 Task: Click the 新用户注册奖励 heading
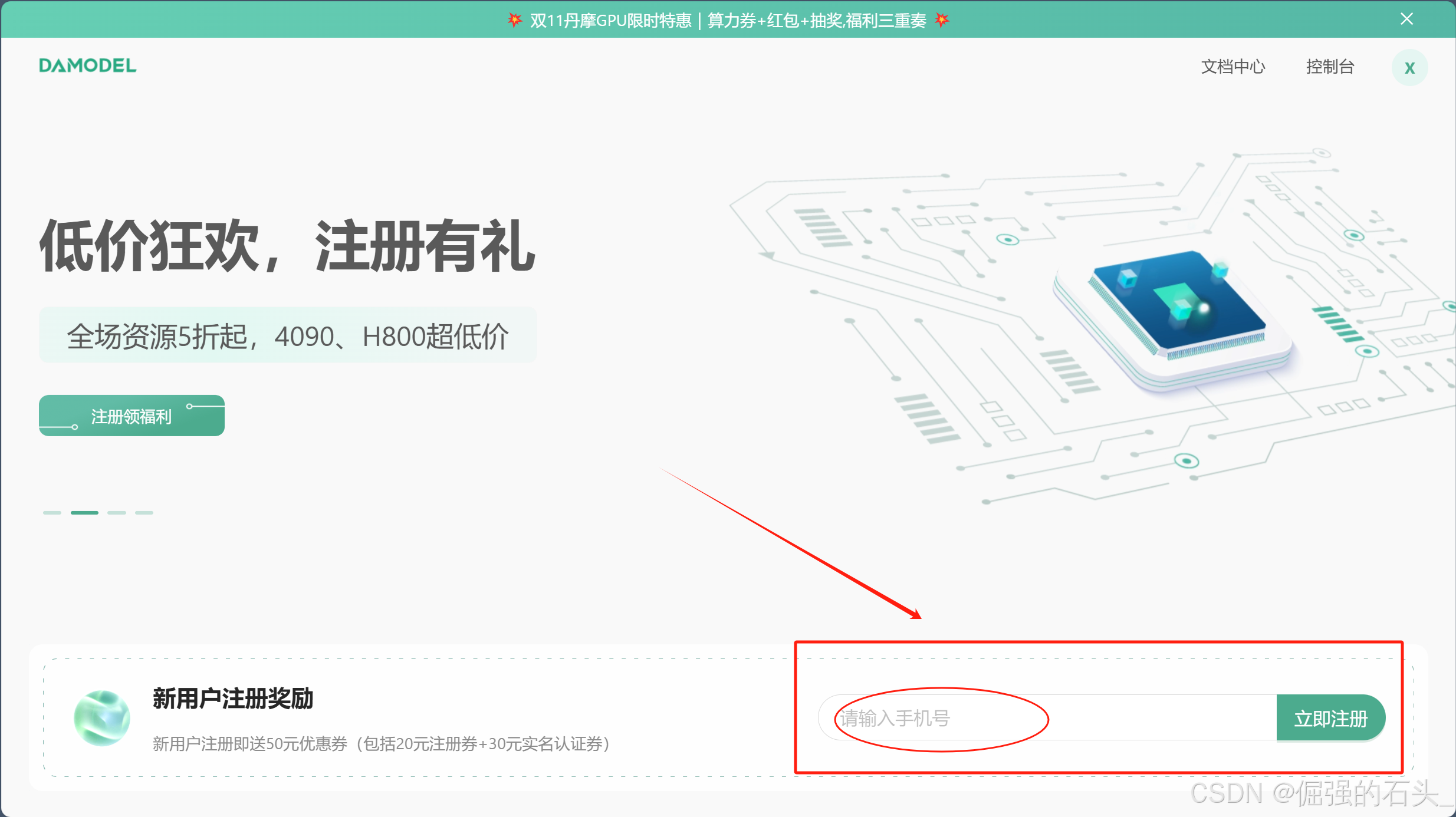click(233, 699)
